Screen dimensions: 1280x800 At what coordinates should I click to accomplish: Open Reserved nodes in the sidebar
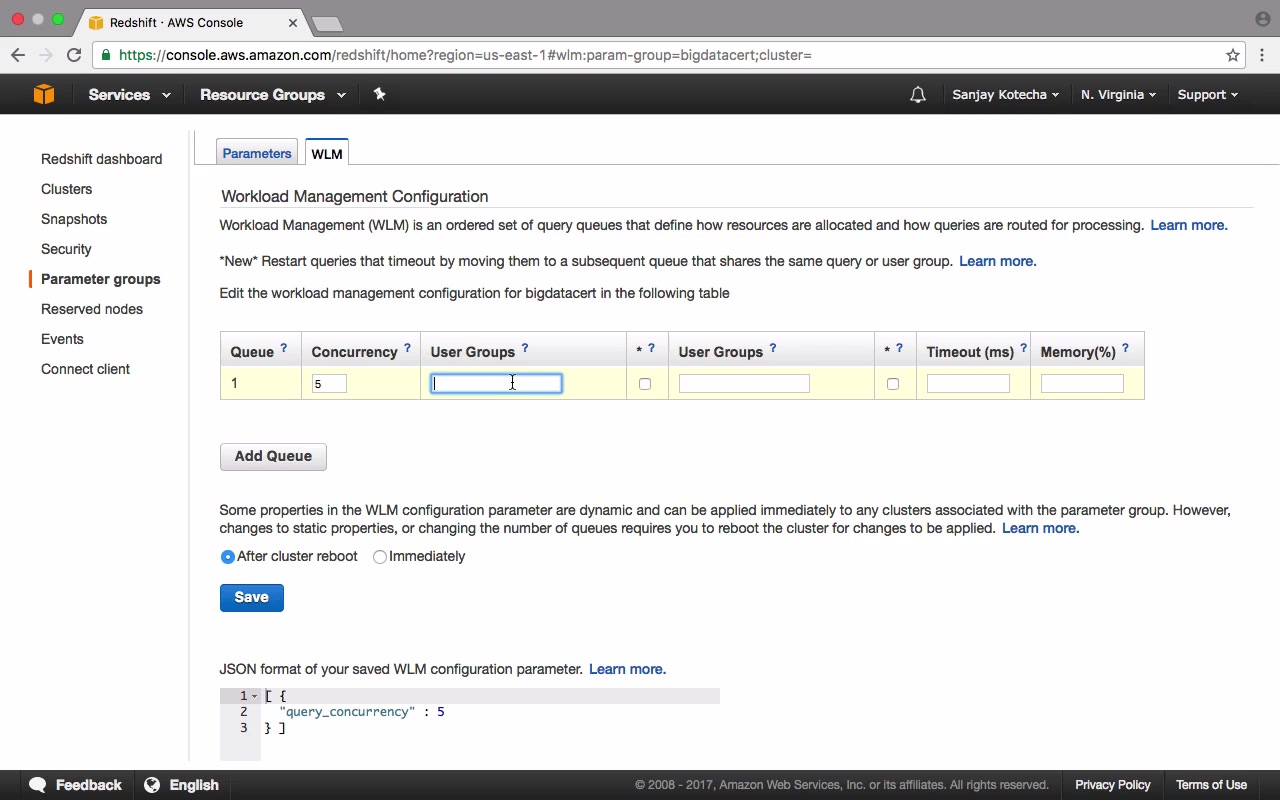click(92, 309)
